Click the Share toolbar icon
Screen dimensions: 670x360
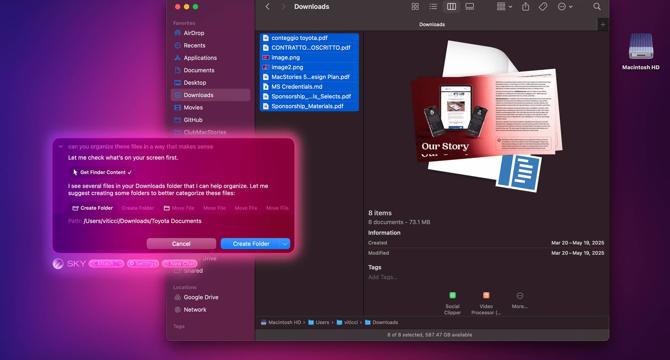click(526, 6)
